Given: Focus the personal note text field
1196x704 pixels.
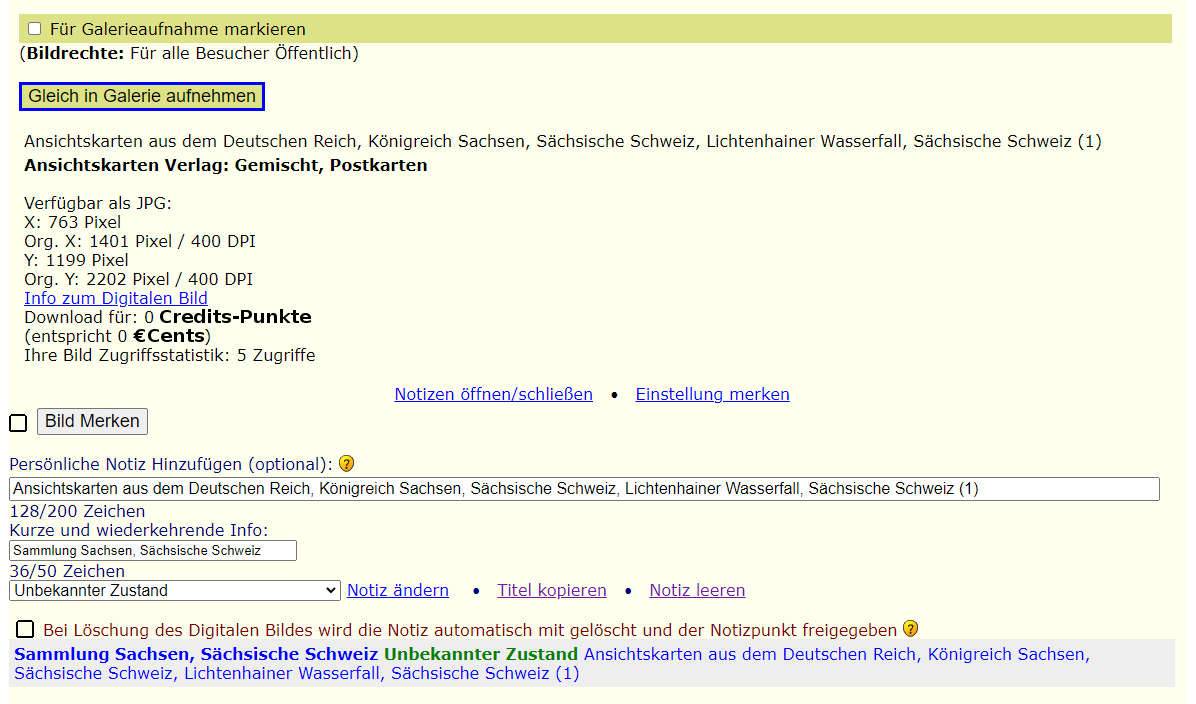Looking at the screenshot, I should tap(584, 489).
